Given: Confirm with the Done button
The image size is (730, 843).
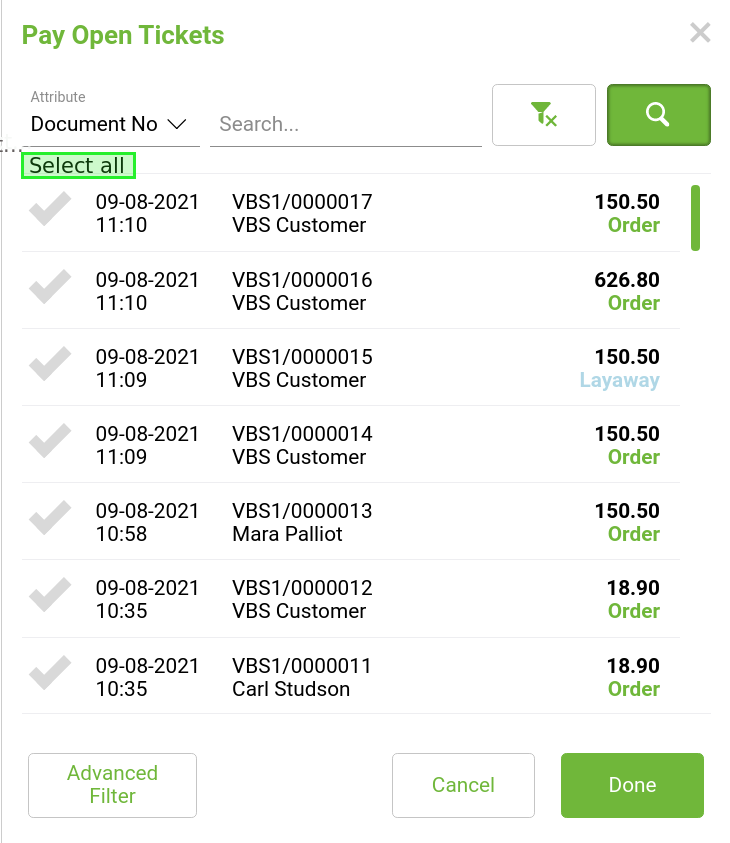Looking at the screenshot, I should coord(632,785).
